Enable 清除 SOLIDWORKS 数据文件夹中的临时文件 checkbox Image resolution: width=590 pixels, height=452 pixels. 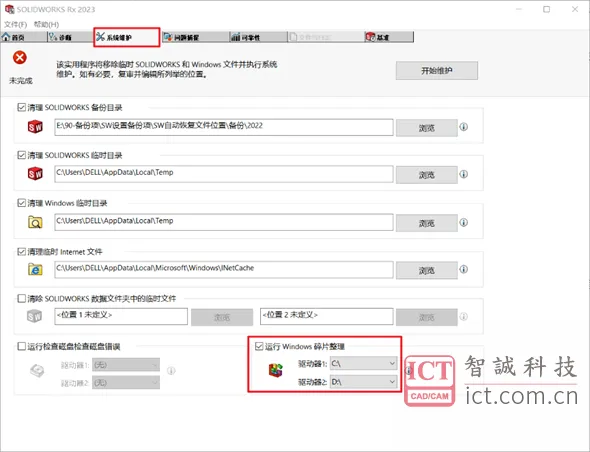coord(21,298)
